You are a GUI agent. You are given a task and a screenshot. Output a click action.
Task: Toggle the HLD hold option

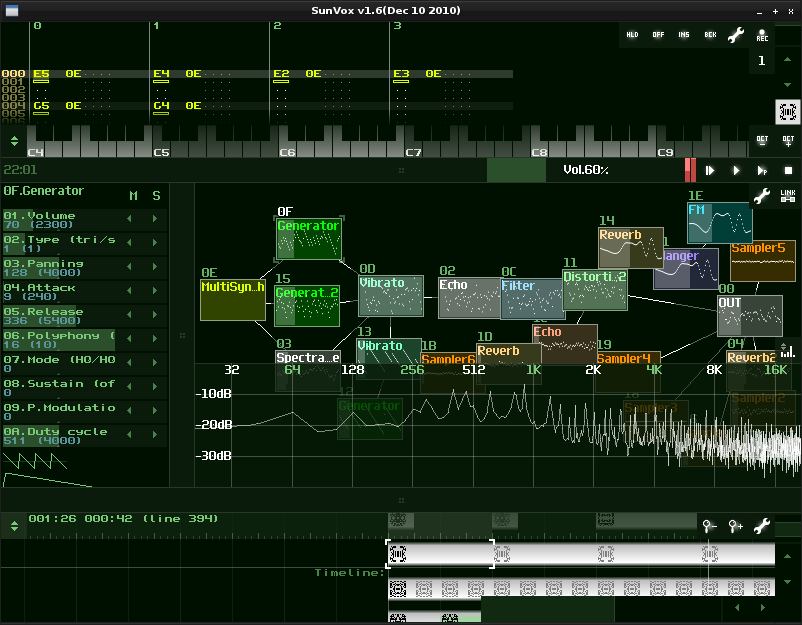(632, 35)
